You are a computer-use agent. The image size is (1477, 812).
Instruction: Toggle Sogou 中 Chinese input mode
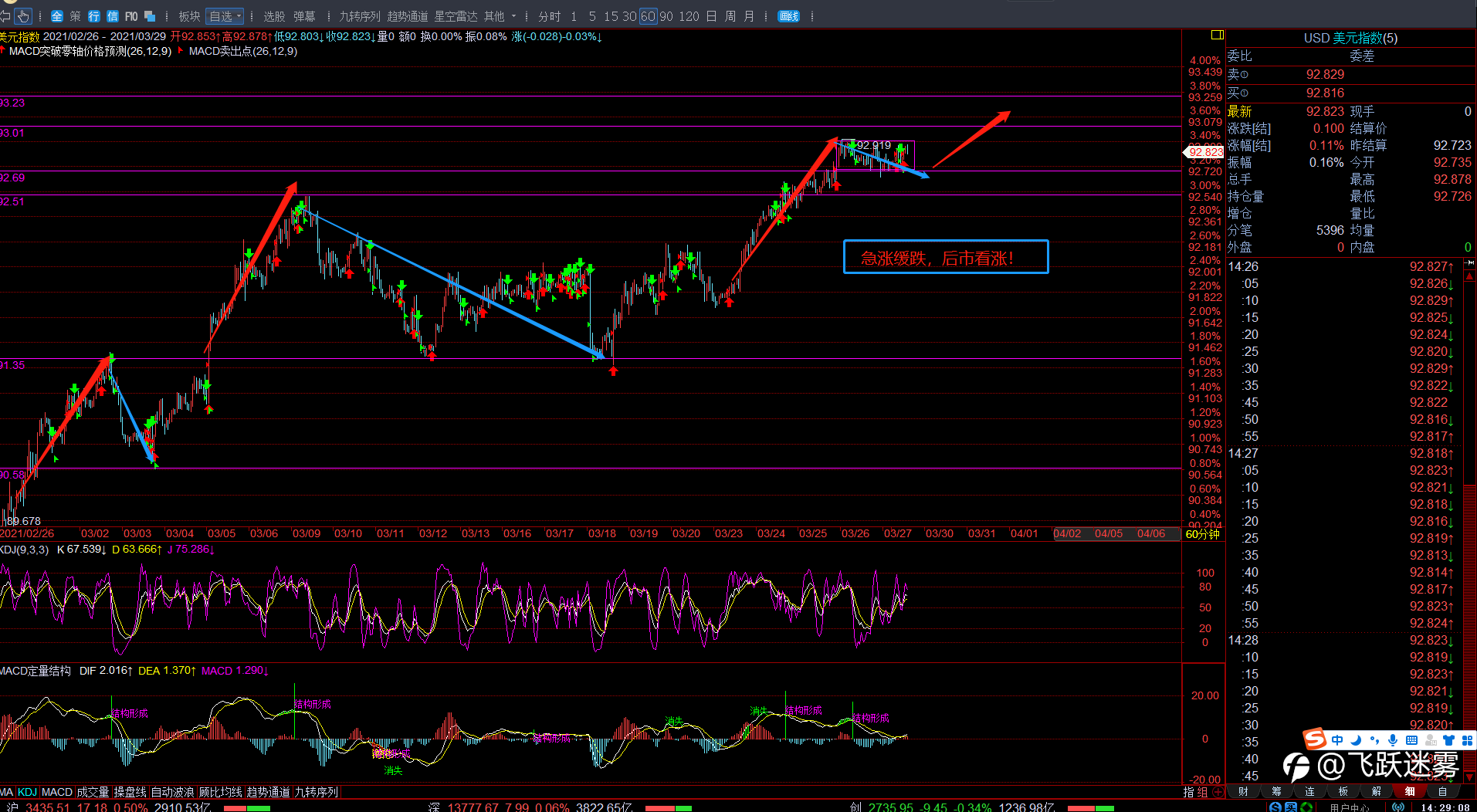coord(1337,739)
